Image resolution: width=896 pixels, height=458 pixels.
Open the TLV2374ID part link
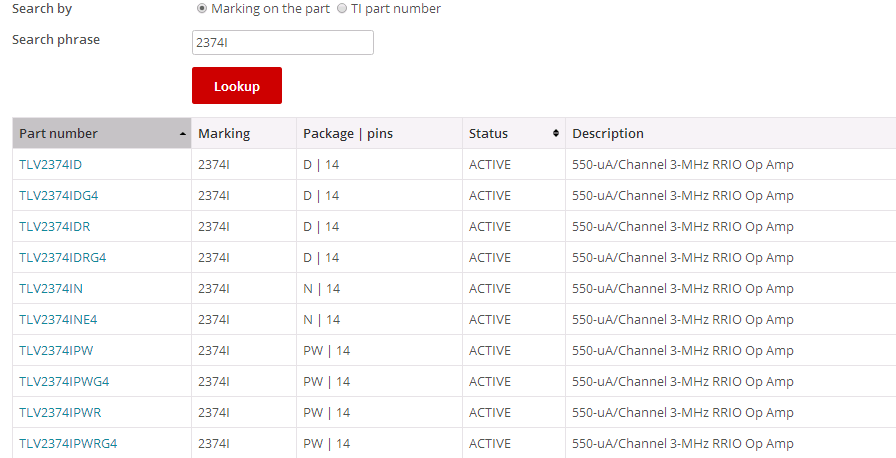[50, 165]
